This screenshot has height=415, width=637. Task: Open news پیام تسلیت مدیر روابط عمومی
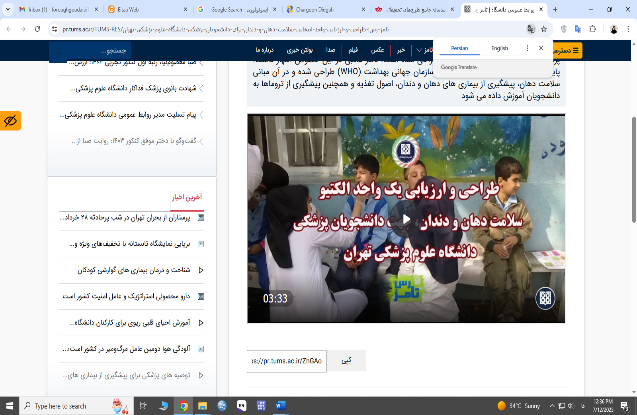pyautogui.click(x=128, y=115)
